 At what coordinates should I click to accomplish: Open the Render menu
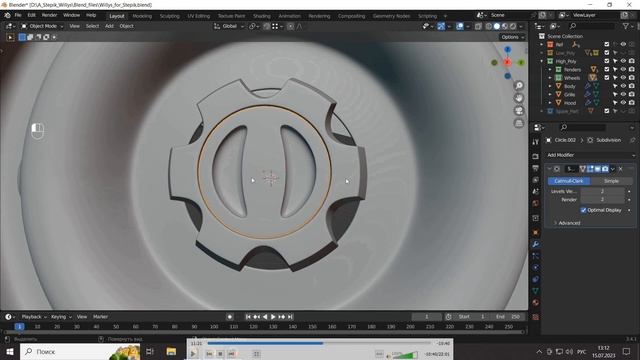49,16
